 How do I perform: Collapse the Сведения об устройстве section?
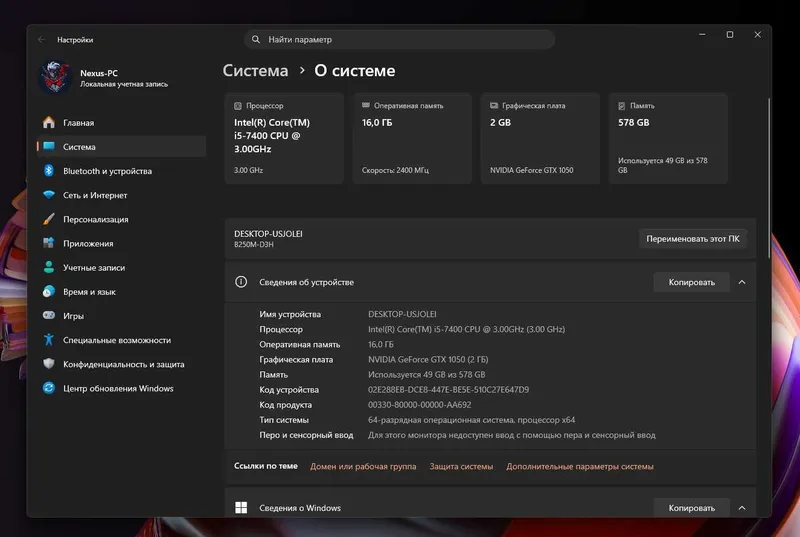coord(742,282)
